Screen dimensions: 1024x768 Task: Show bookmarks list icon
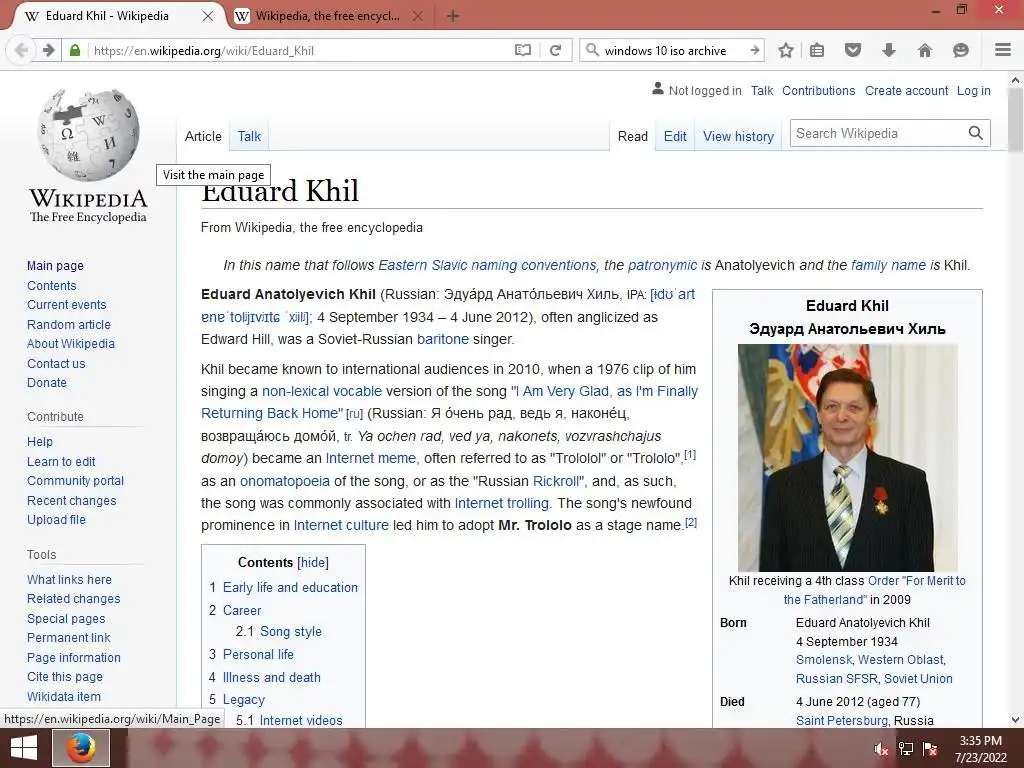coord(817,50)
